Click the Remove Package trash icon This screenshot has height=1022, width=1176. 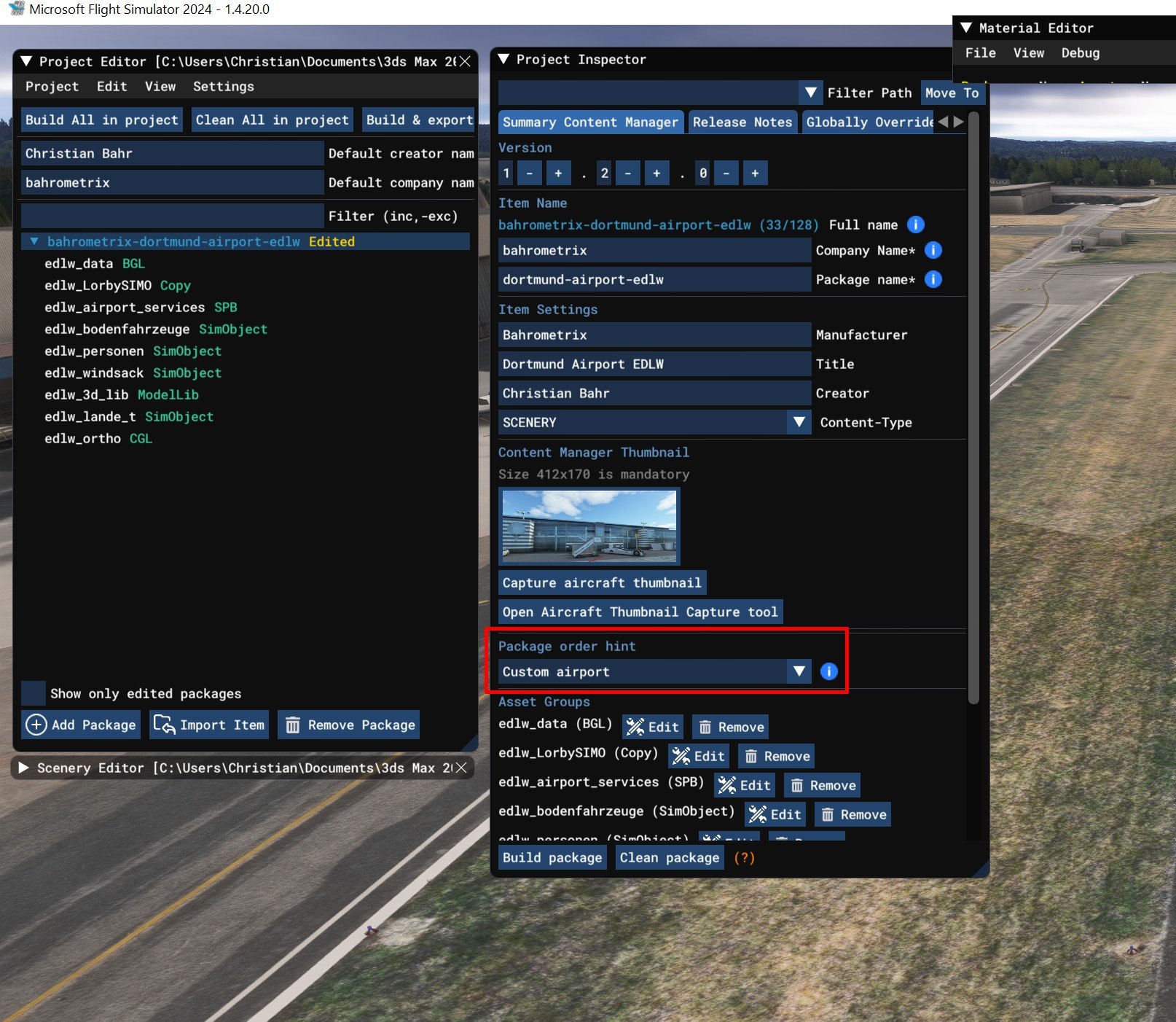(x=292, y=725)
